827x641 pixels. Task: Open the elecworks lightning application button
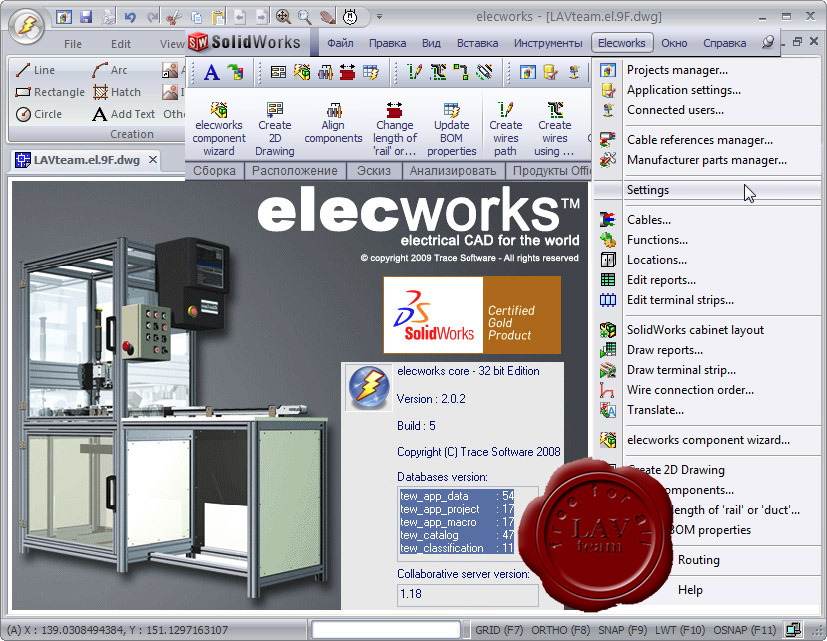(x=27, y=27)
